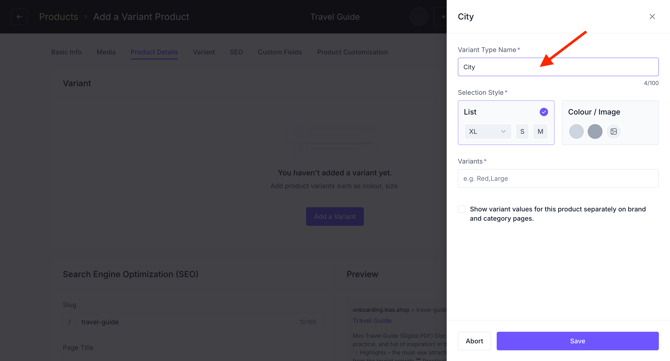This screenshot has height=361, width=670.
Task: Click the Variant Type Name field
Action: tap(558, 67)
